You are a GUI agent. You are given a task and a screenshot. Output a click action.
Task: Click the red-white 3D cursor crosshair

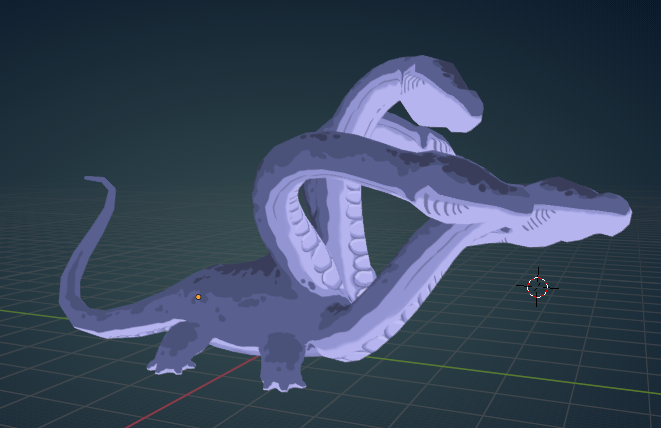coord(537,288)
